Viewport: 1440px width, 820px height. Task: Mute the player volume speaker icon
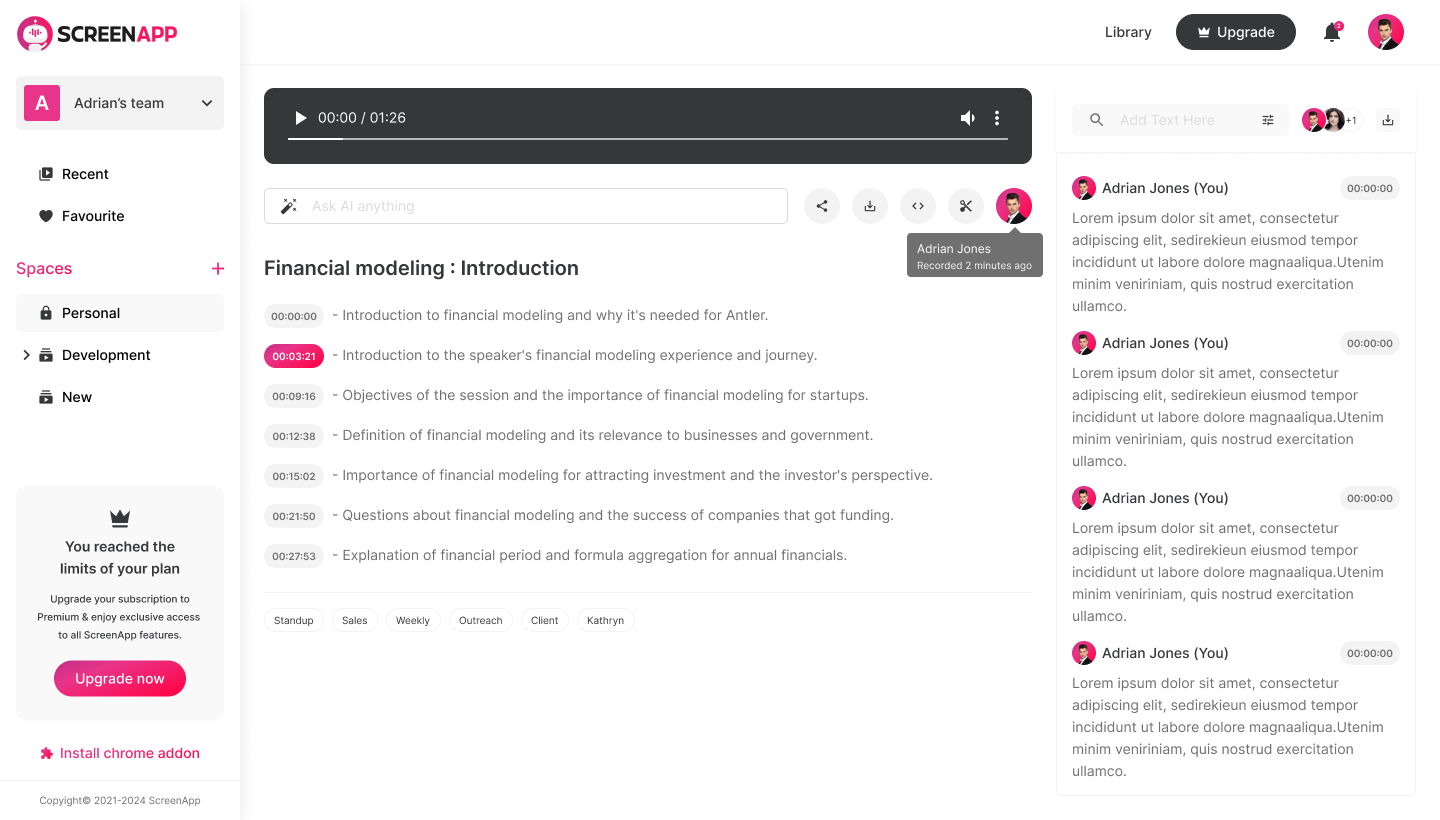pyautogui.click(x=967, y=118)
